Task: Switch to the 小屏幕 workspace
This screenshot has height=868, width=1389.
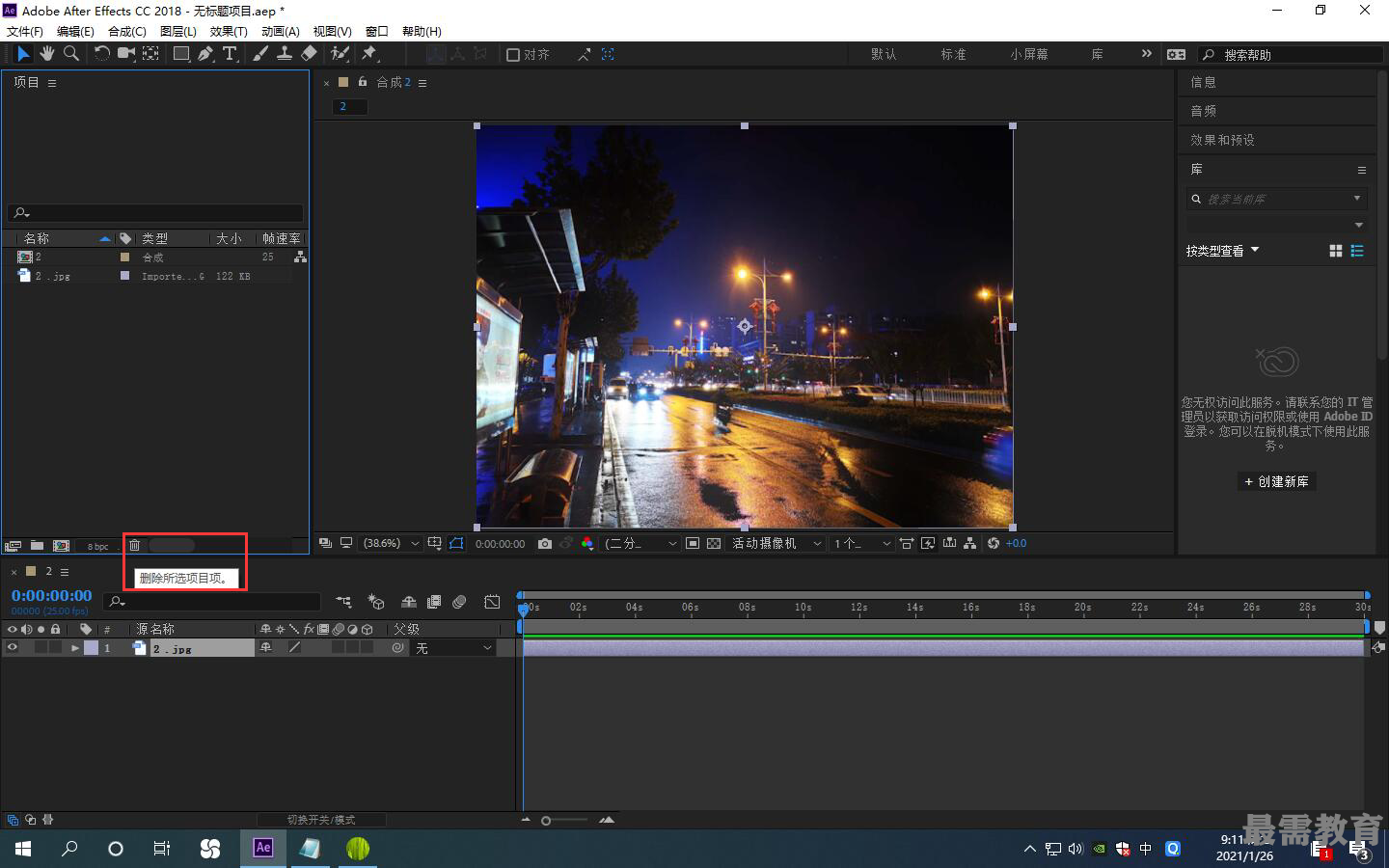Action: [1029, 54]
